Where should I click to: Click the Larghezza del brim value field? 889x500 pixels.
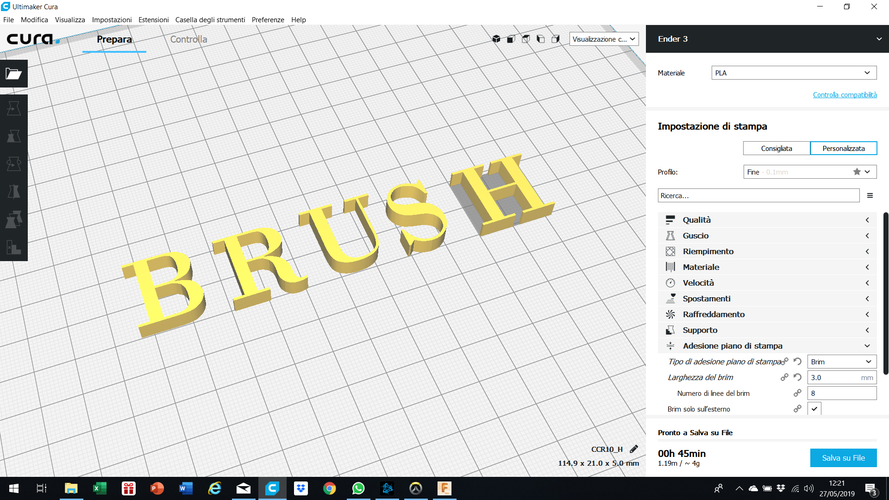841,378
